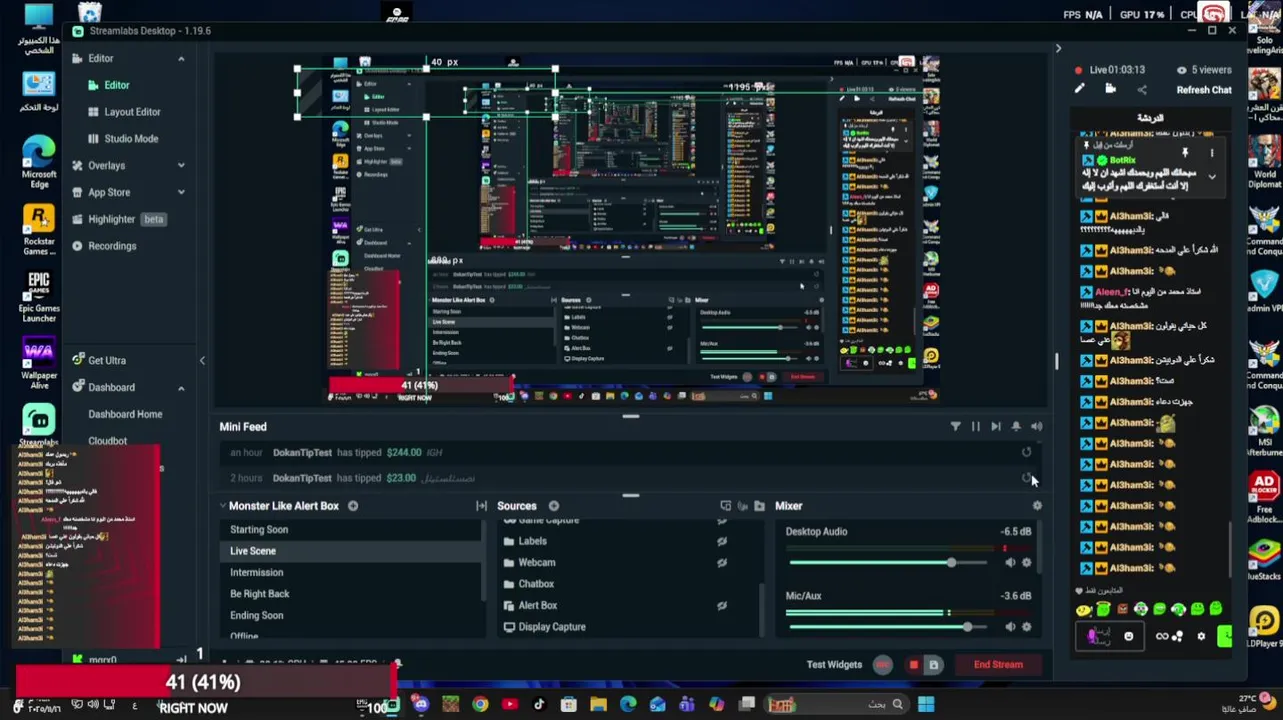The image size is (1283, 720).
Task: Expand the pinned BotRix message chevron
Action: 1211,177
